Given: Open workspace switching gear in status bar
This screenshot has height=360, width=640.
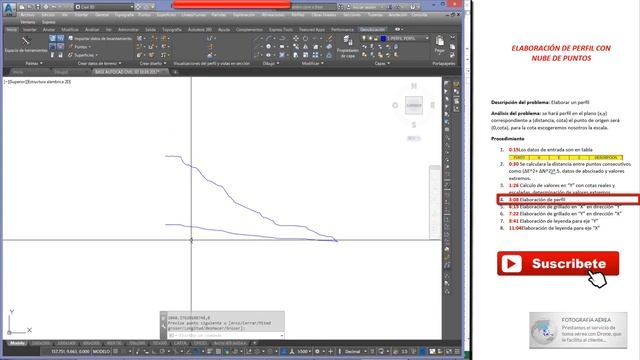Looking at the screenshot, I should coord(318,351).
